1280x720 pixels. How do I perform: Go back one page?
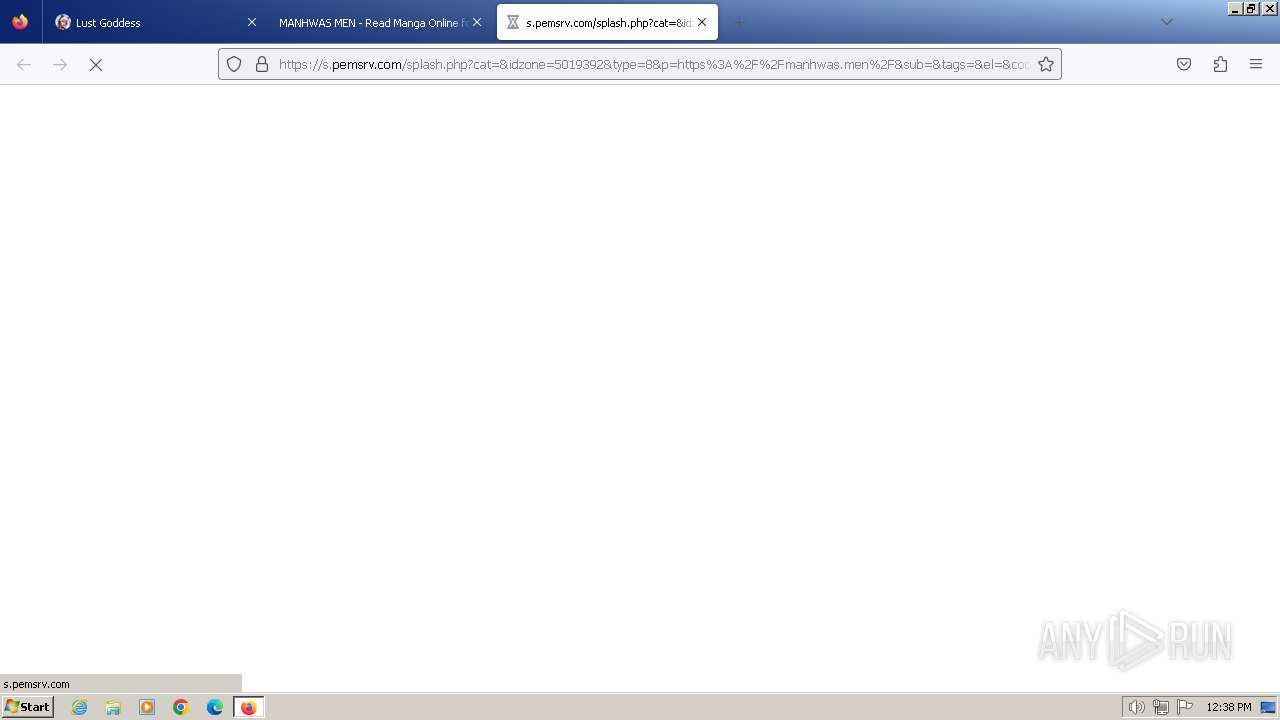coord(24,64)
